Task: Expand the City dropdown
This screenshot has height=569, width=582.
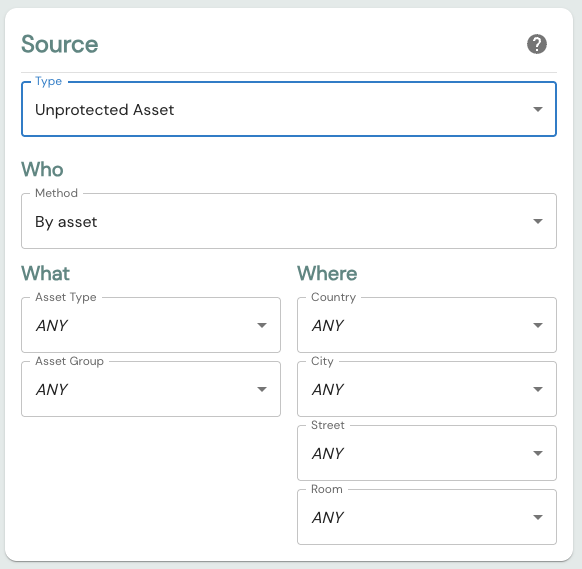Action: click(x=427, y=389)
